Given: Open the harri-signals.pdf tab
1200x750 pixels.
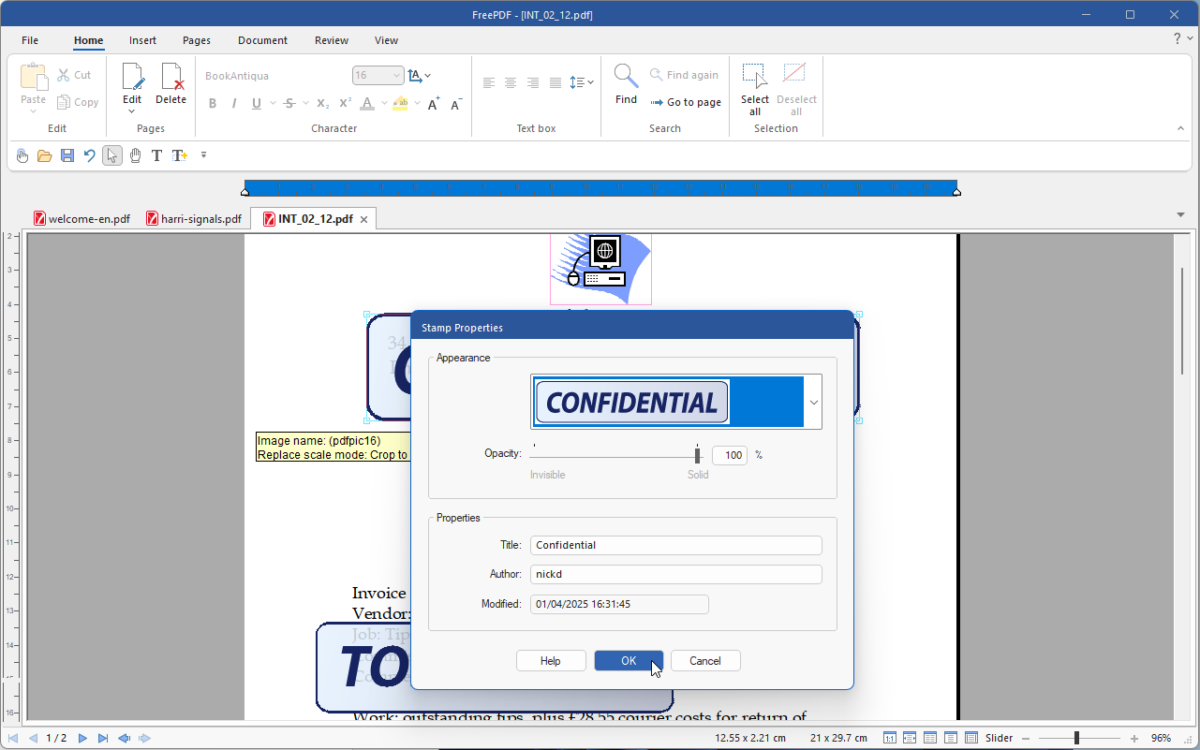Looking at the screenshot, I should pyautogui.click(x=194, y=218).
